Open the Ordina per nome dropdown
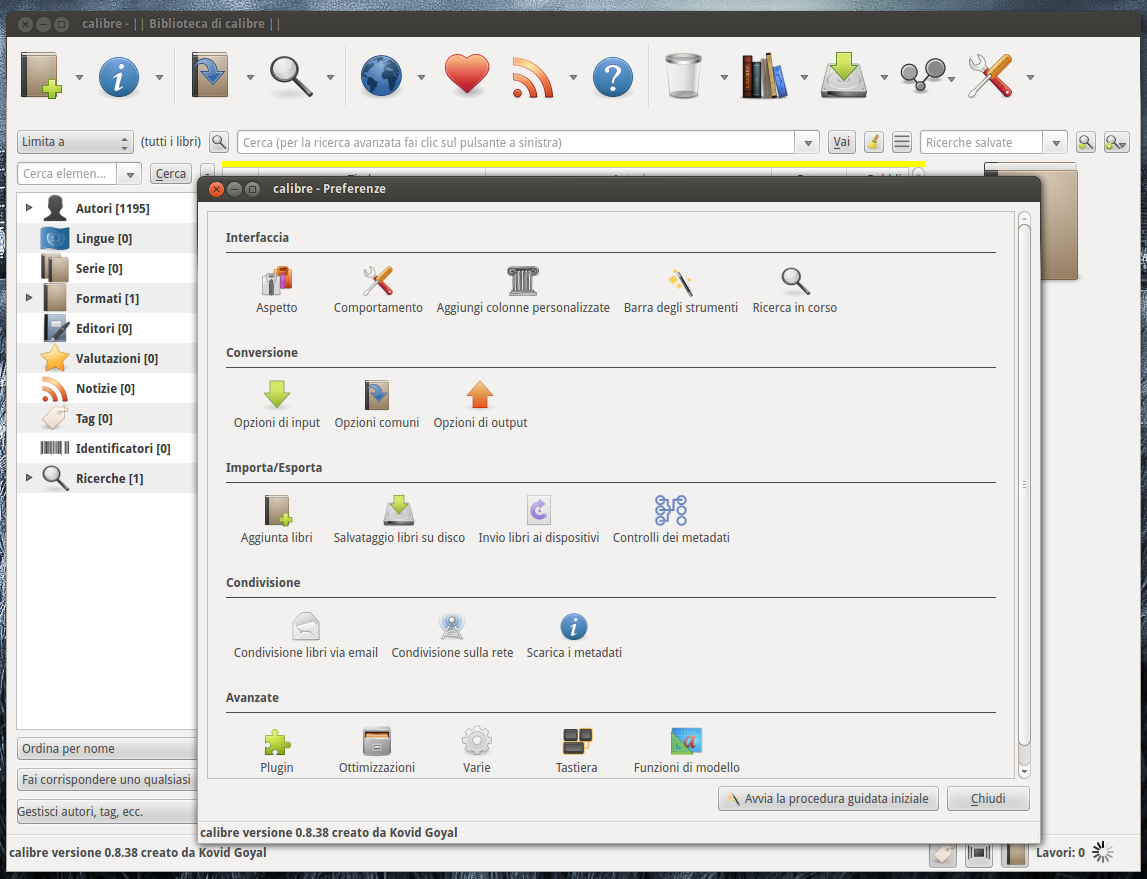This screenshot has width=1147, height=879. point(108,749)
